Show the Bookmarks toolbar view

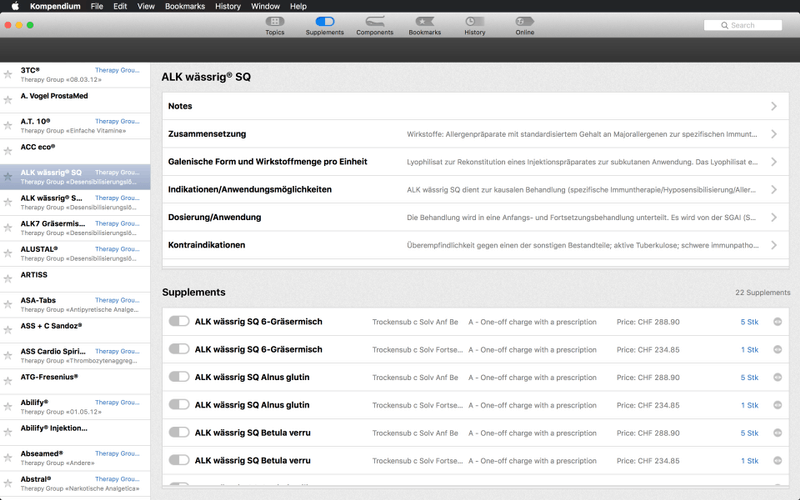point(424,26)
